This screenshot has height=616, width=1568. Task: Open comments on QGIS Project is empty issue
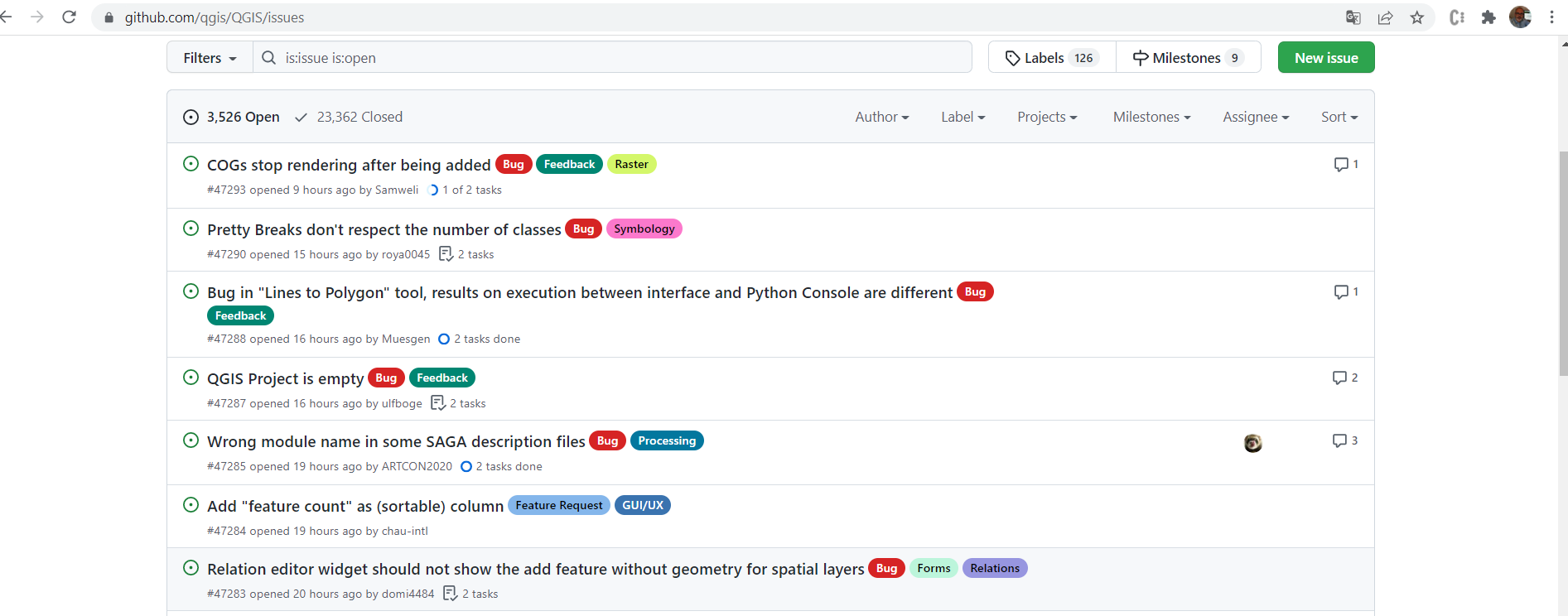(1345, 378)
